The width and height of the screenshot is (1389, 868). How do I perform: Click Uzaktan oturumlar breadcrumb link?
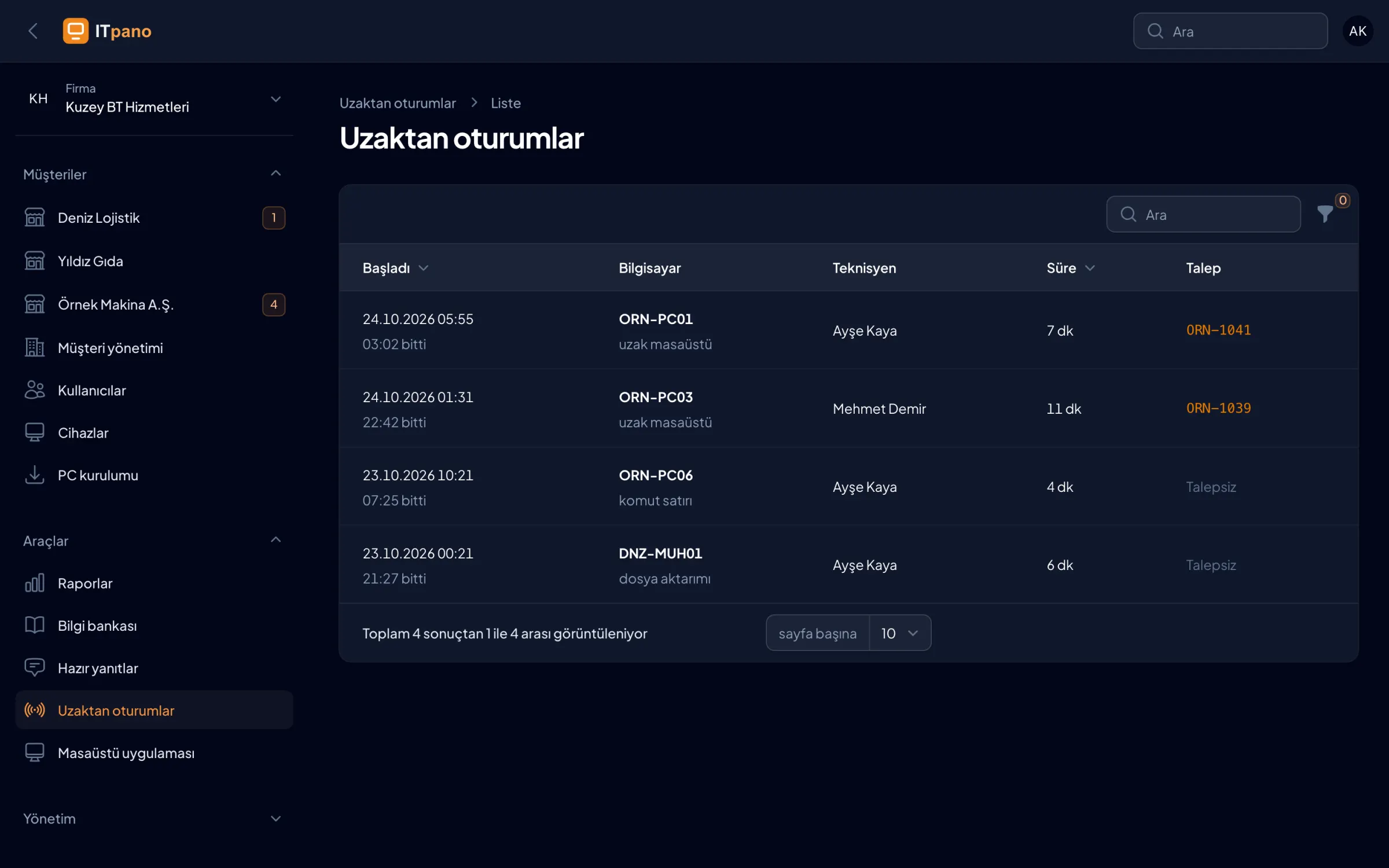tap(398, 103)
